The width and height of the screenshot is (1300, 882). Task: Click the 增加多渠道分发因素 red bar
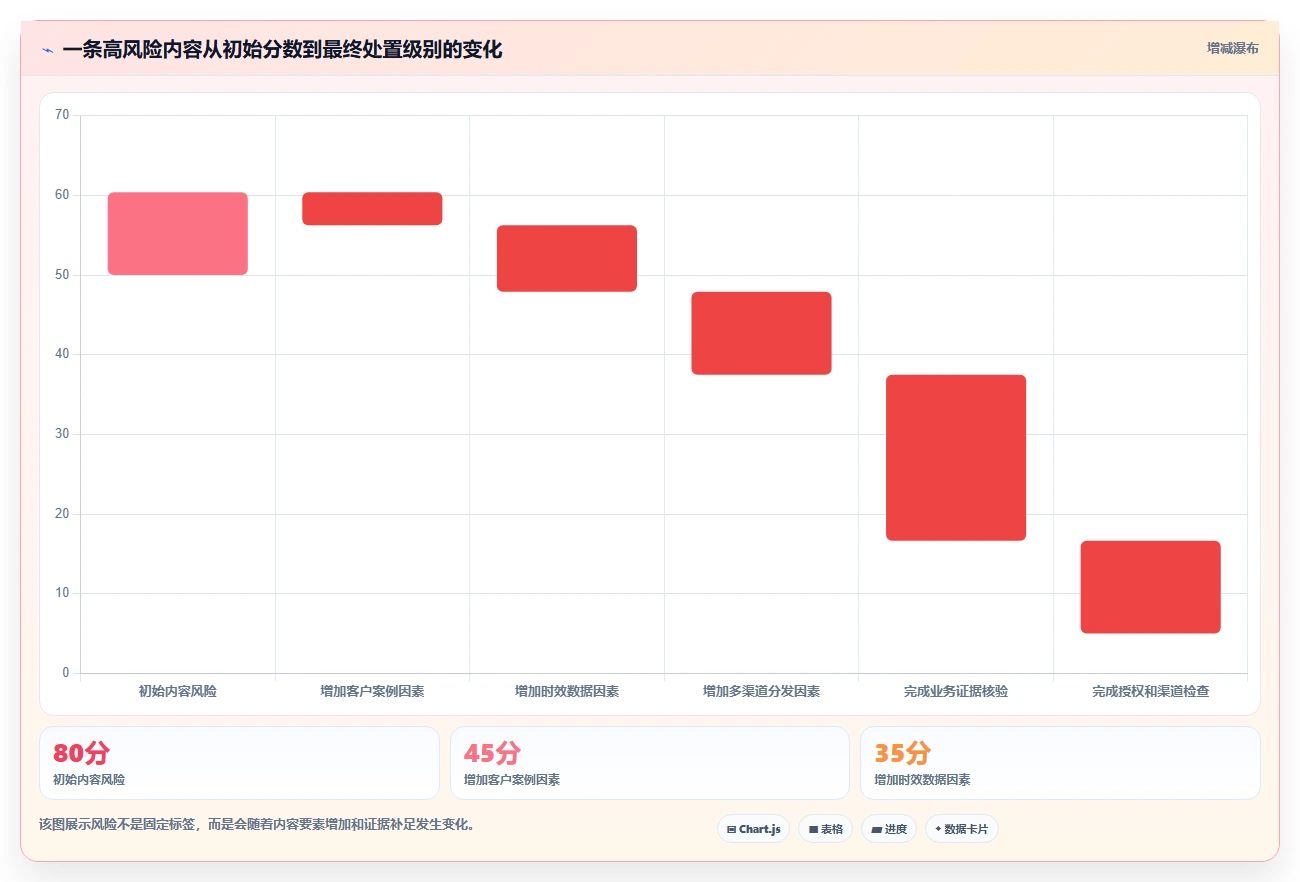[x=761, y=333]
